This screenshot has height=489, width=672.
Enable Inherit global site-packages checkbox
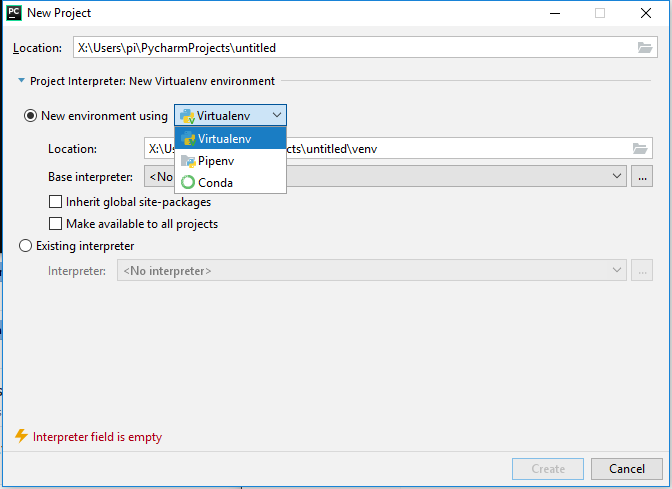[56, 202]
